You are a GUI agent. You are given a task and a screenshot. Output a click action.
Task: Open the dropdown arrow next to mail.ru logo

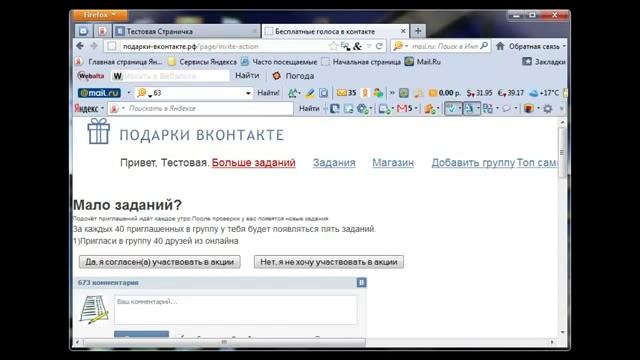pos(129,93)
